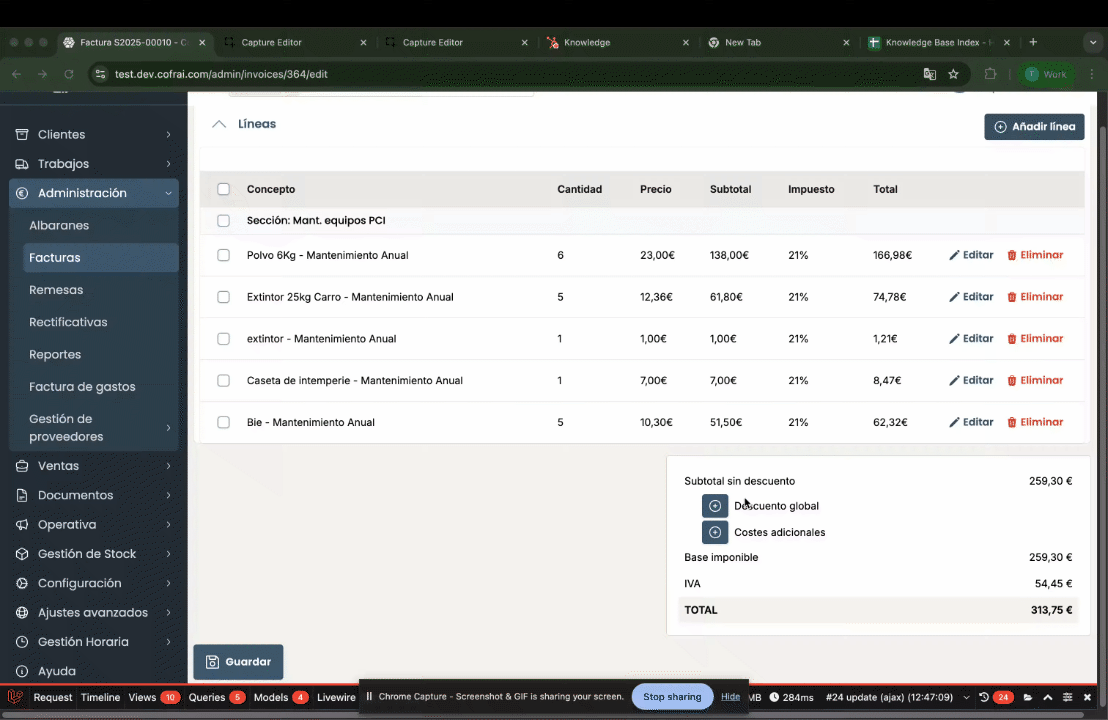Select checkbox for Caseta de intemperie line
1108x720 pixels.
point(224,380)
